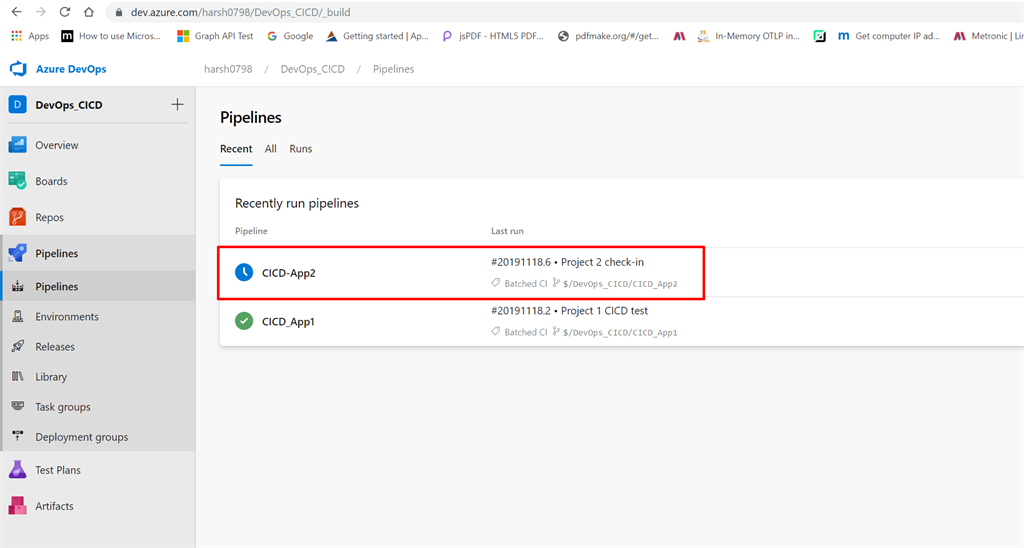Click the Last run column header
1024x548 pixels.
[507, 231]
